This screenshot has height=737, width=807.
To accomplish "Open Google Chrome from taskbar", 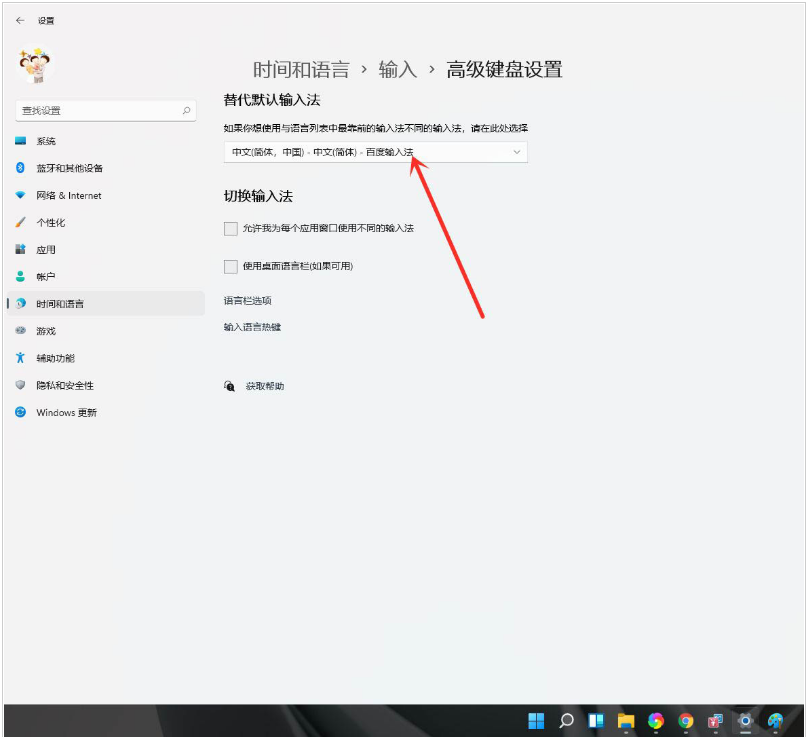I will (x=686, y=721).
